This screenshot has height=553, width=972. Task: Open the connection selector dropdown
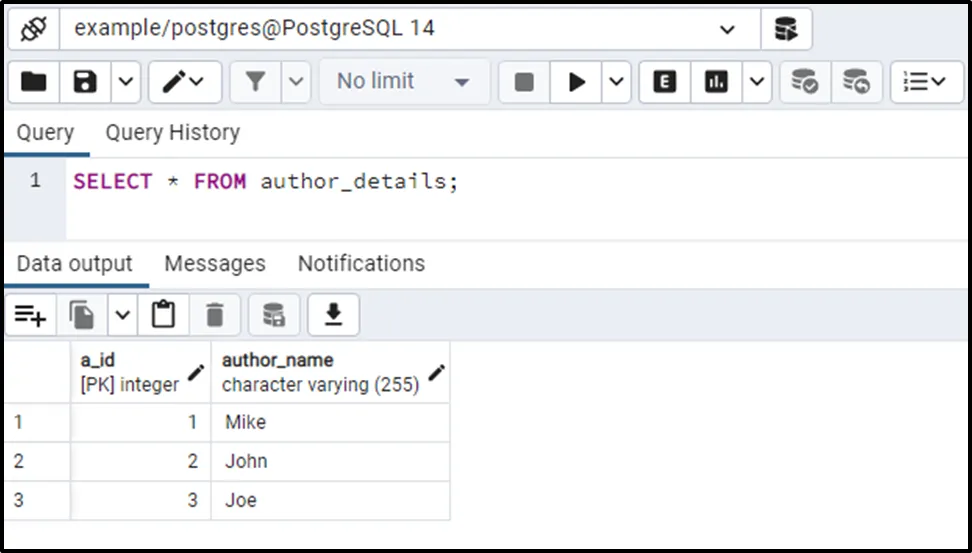click(x=726, y=29)
